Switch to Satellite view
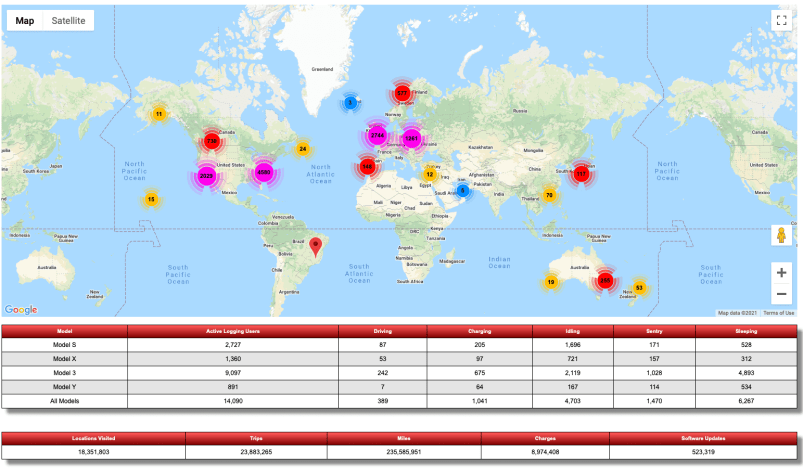 pos(68,20)
